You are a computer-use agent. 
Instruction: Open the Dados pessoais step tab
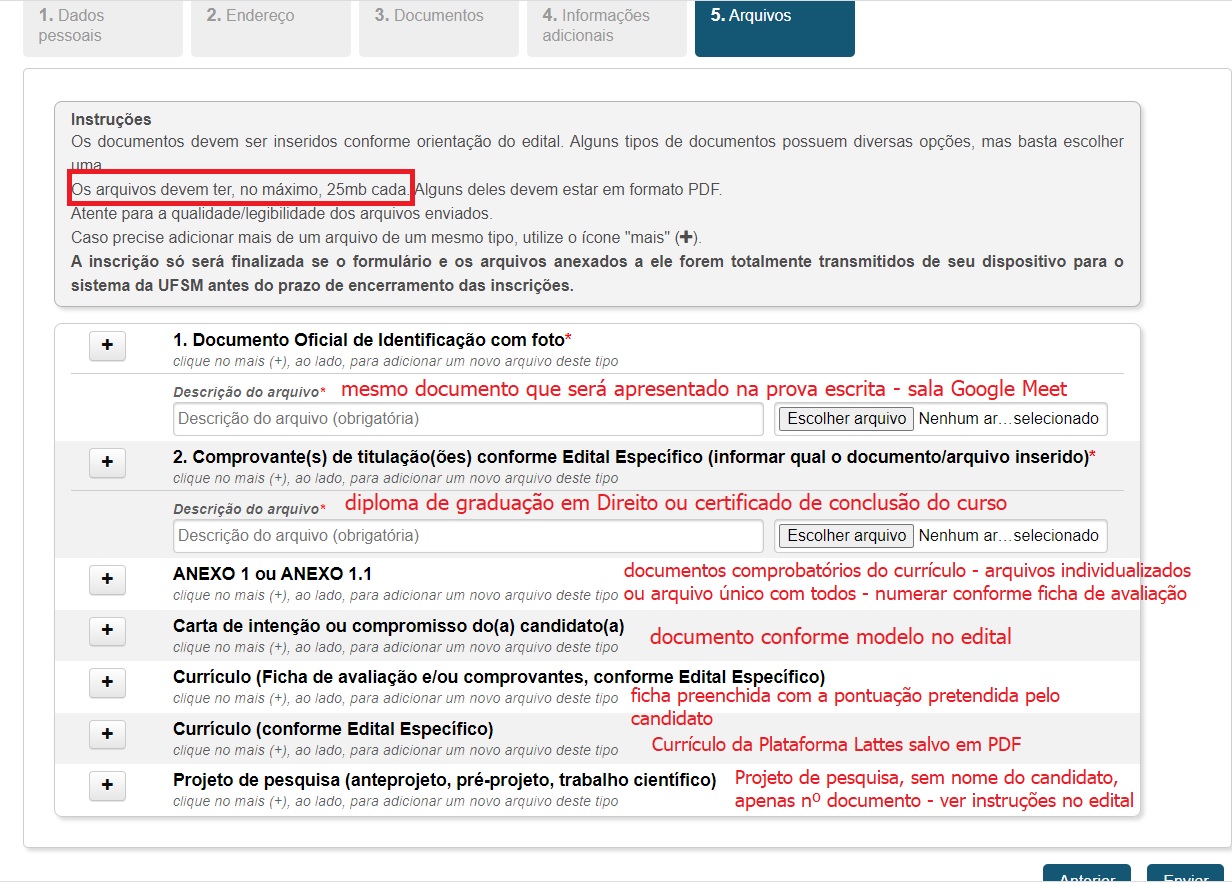[x=103, y=27]
